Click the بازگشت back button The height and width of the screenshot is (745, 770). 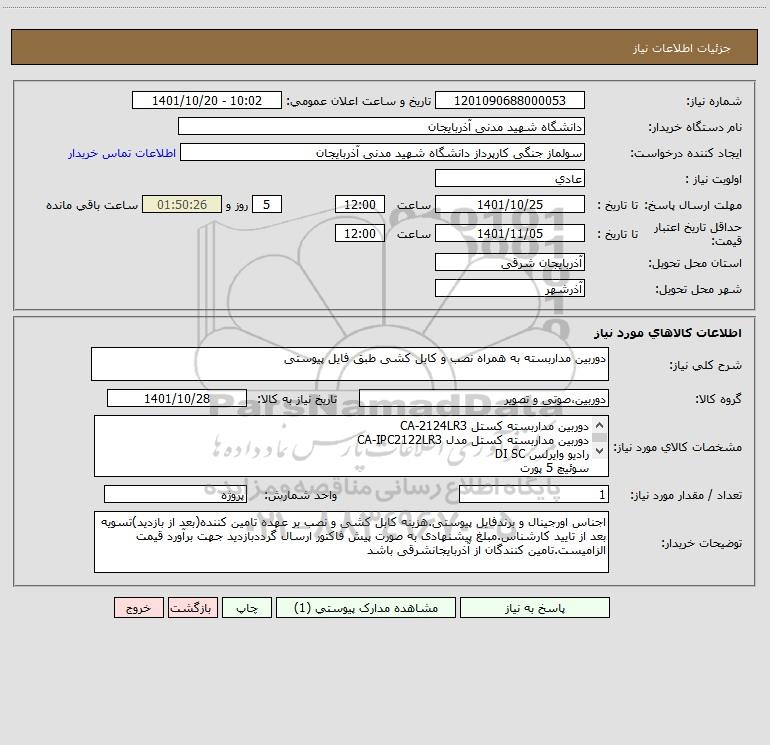tap(192, 607)
